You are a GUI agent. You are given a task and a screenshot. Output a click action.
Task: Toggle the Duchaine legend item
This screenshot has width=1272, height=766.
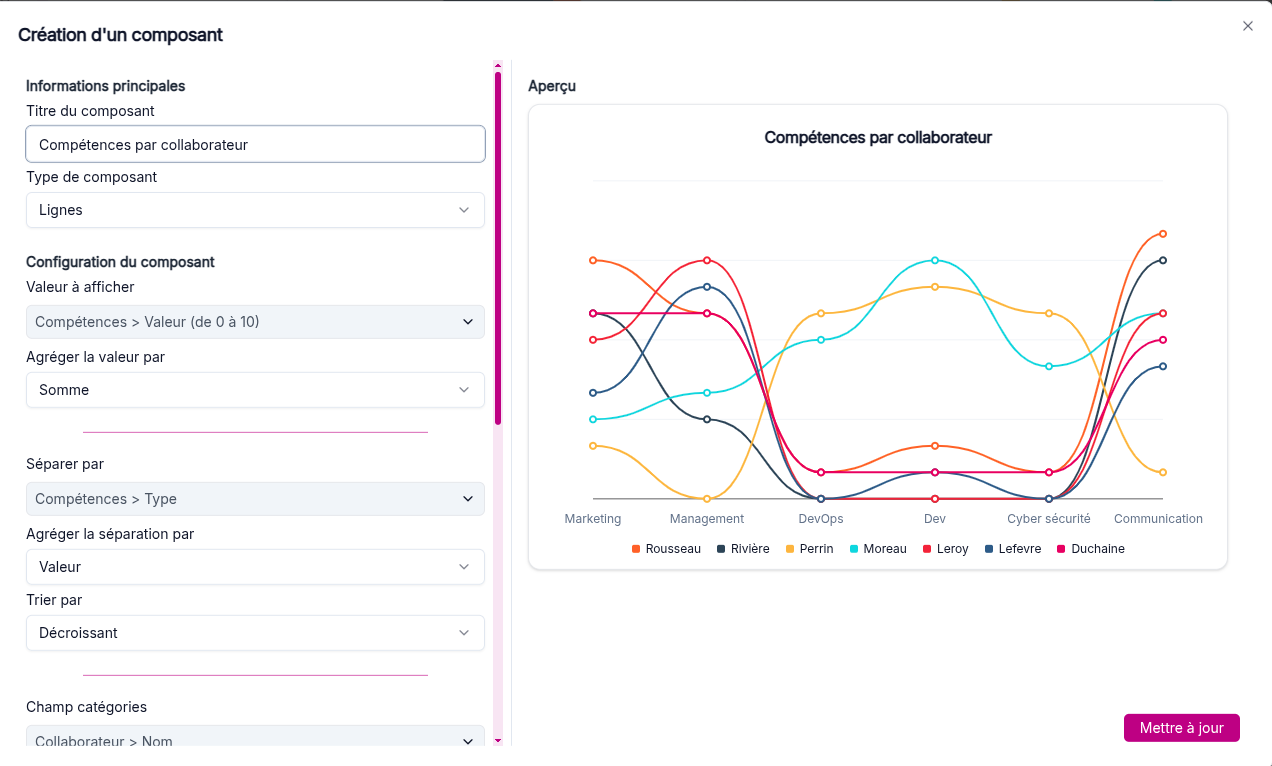point(1090,548)
